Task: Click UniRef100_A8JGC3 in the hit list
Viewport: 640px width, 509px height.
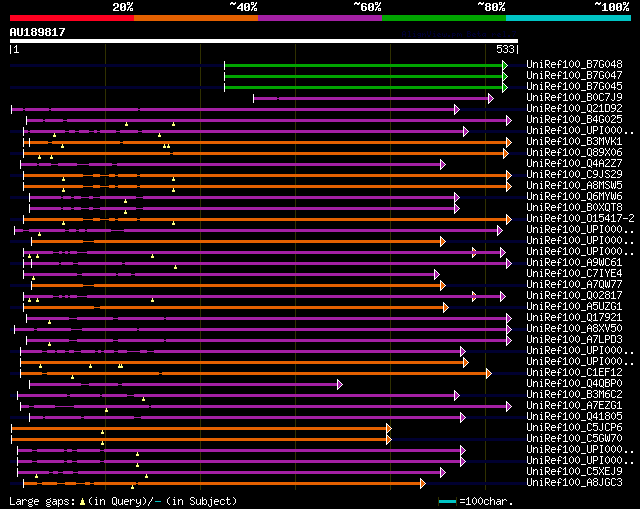Action: [574, 482]
